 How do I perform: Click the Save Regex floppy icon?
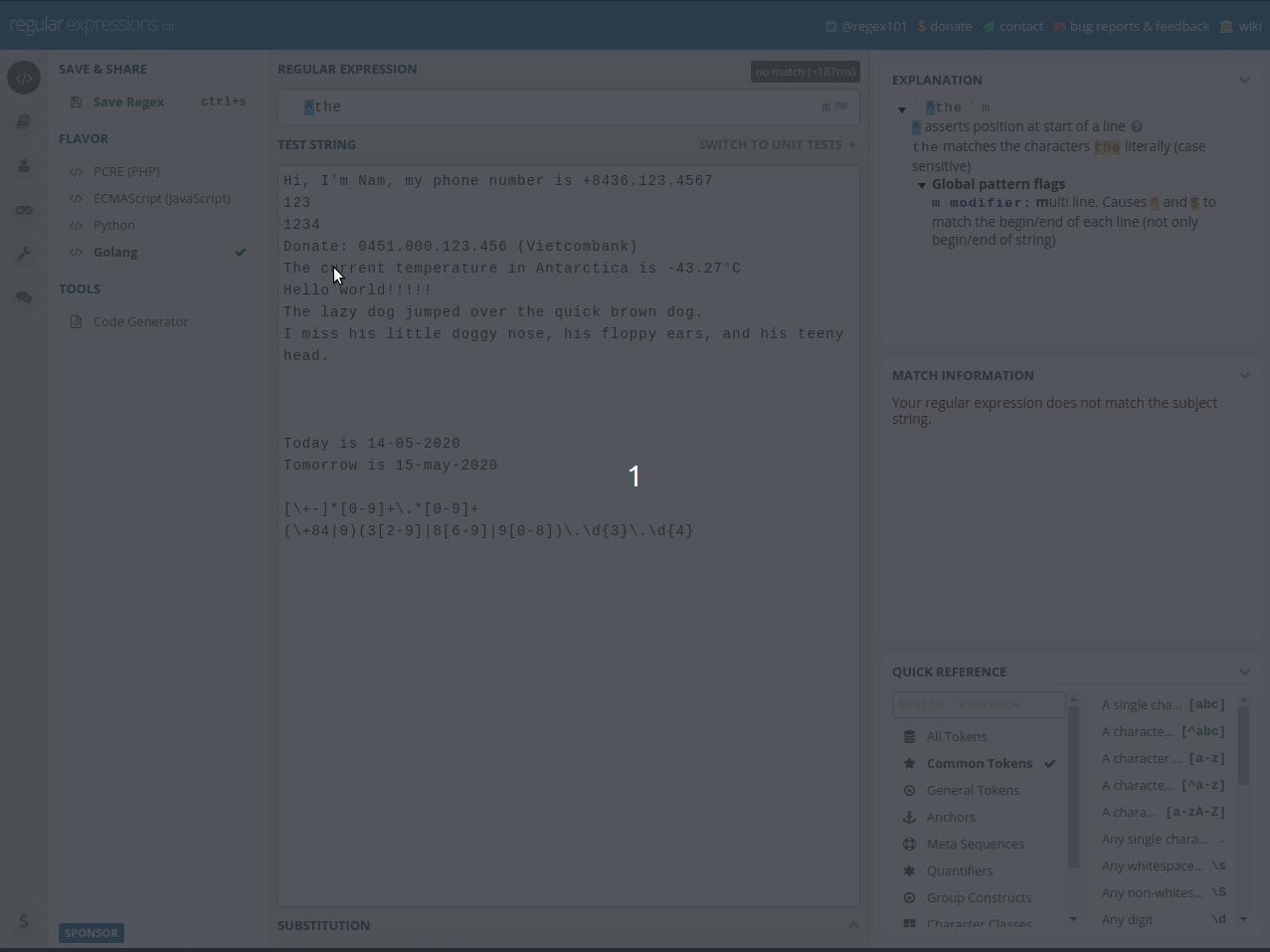click(77, 101)
